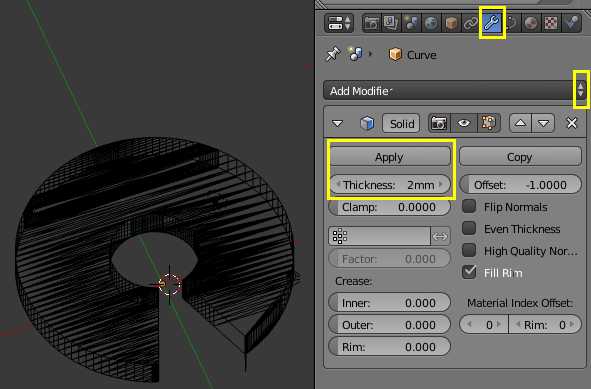Toggle the invert vertex group arrows button
The height and width of the screenshot is (389, 591).
[440, 236]
